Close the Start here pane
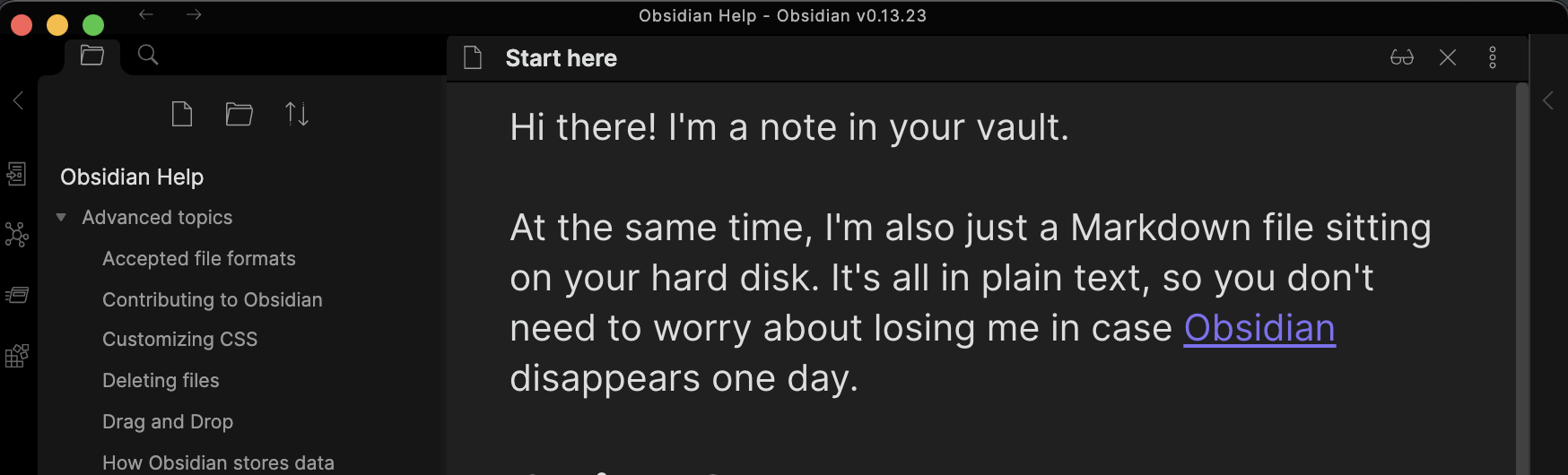 pyautogui.click(x=1448, y=58)
